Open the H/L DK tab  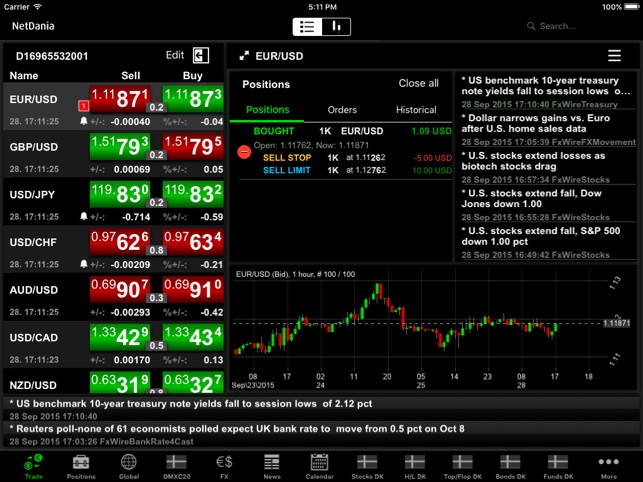pos(415,466)
